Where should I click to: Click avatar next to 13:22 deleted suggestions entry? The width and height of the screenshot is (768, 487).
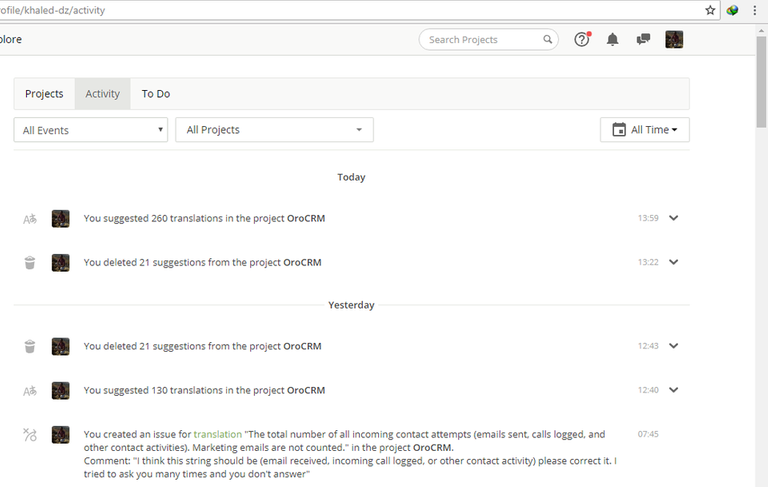pos(61,263)
